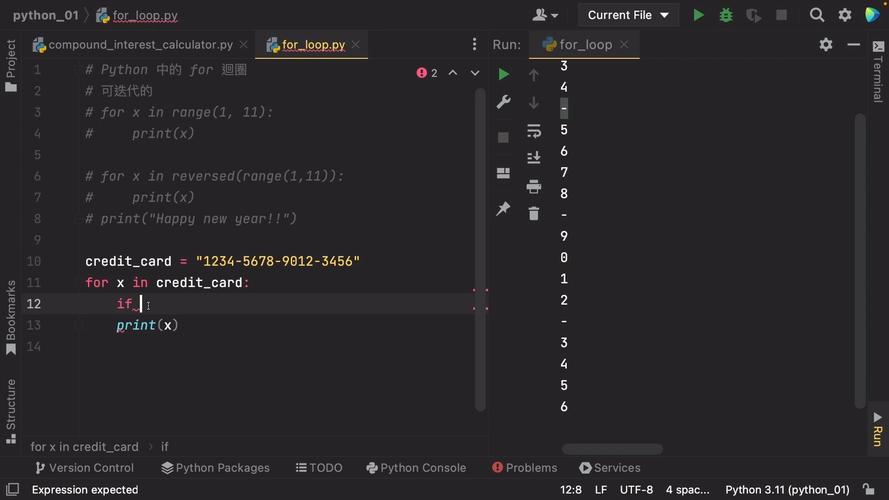Open the Terminal tool window
Viewport: 889px width, 500px height.
pyautogui.click(x=878, y=72)
